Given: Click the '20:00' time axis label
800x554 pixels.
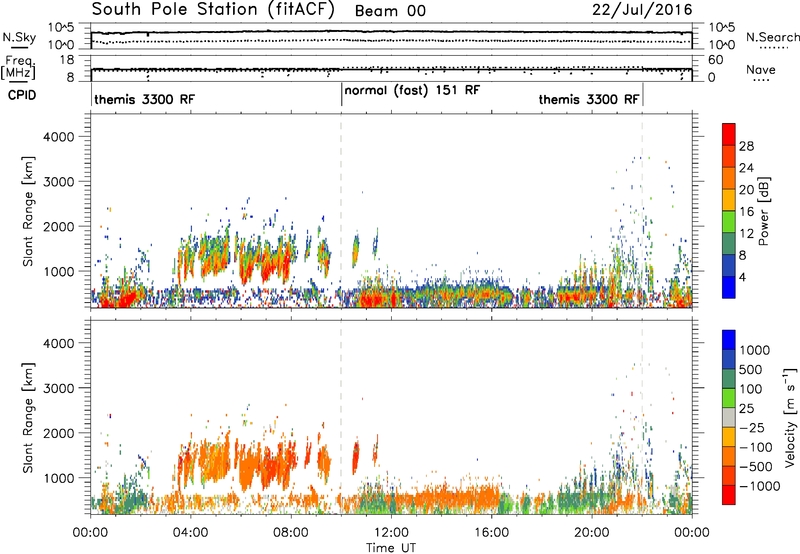Looking at the screenshot, I should point(591,533).
